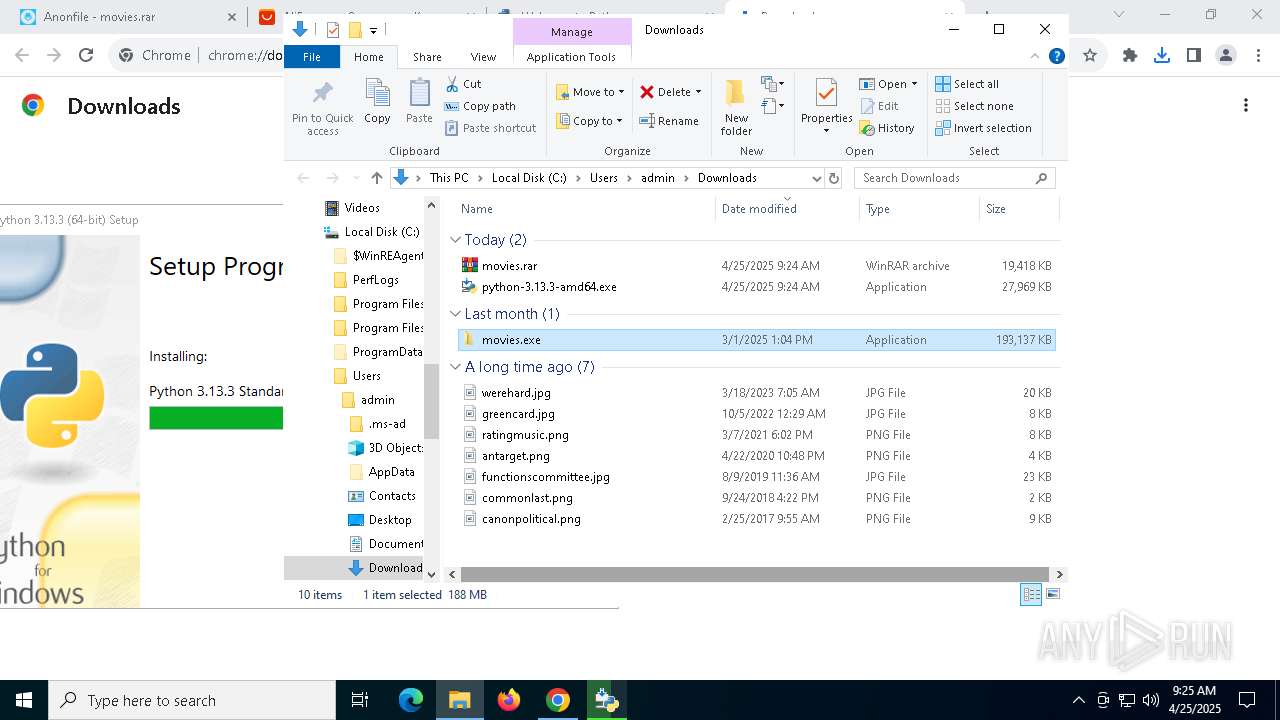Click Edit in the Open group
Screen dimensions: 1280x720
[x=879, y=106]
